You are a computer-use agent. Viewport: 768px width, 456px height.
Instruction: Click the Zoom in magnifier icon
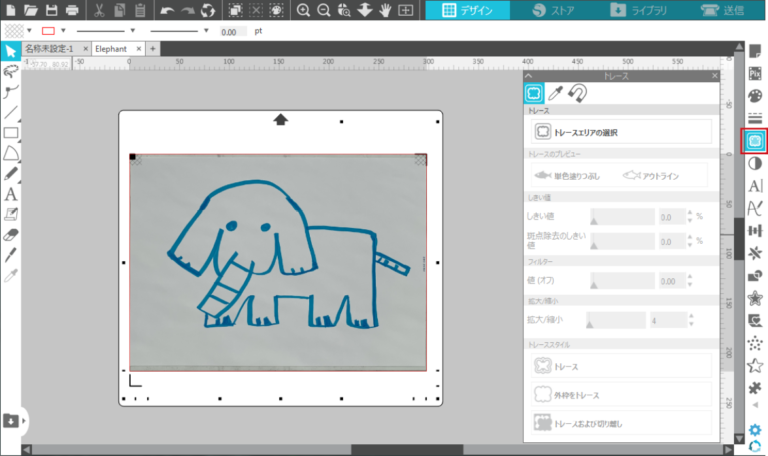[303, 10]
